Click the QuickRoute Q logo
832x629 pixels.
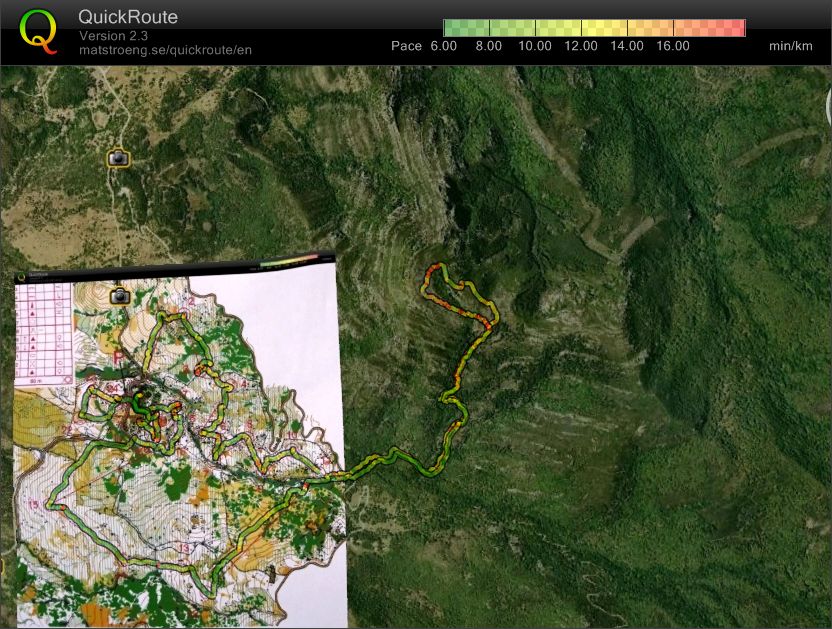[38, 32]
